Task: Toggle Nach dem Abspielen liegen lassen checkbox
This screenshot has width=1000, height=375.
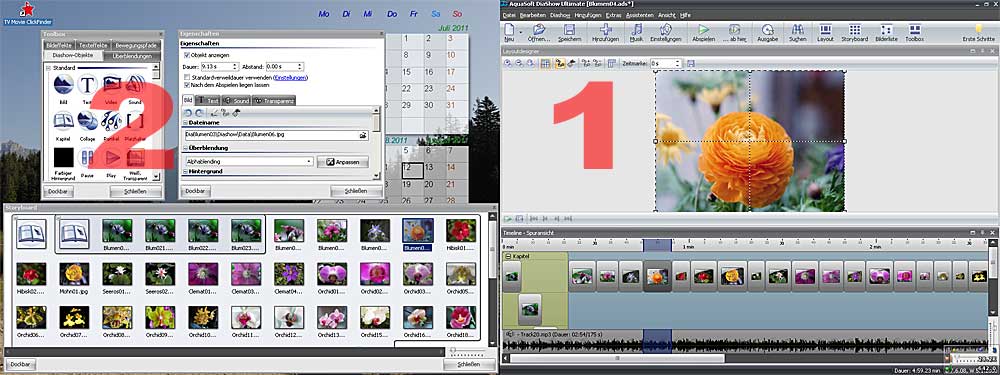Action: pos(187,84)
